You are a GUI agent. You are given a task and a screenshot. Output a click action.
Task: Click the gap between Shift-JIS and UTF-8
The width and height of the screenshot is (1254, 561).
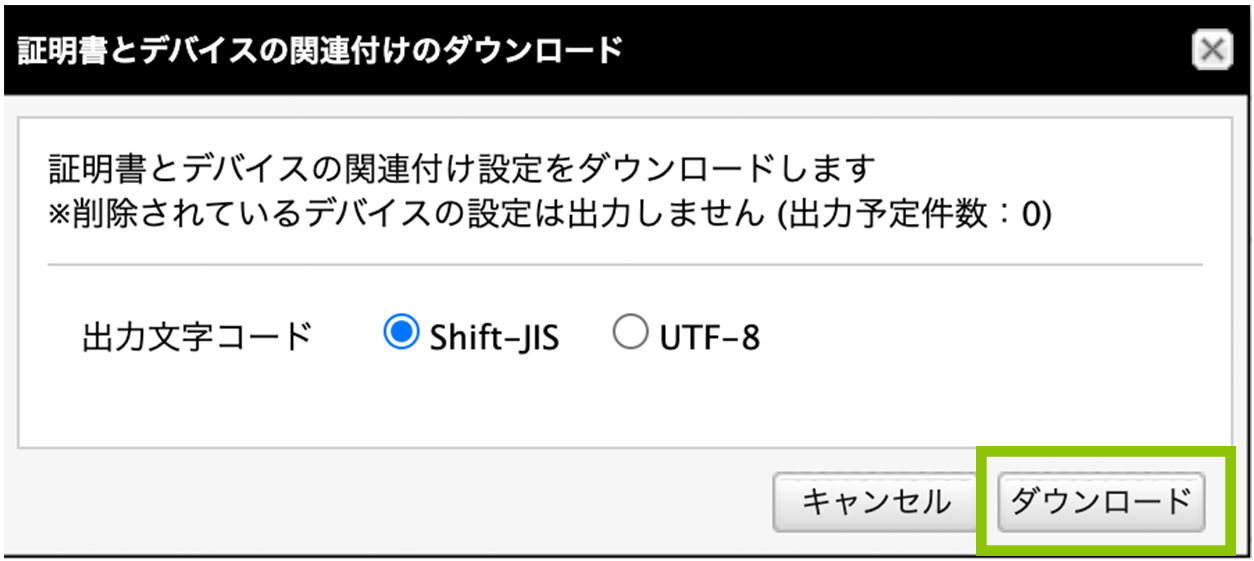[x=586, y=337]
